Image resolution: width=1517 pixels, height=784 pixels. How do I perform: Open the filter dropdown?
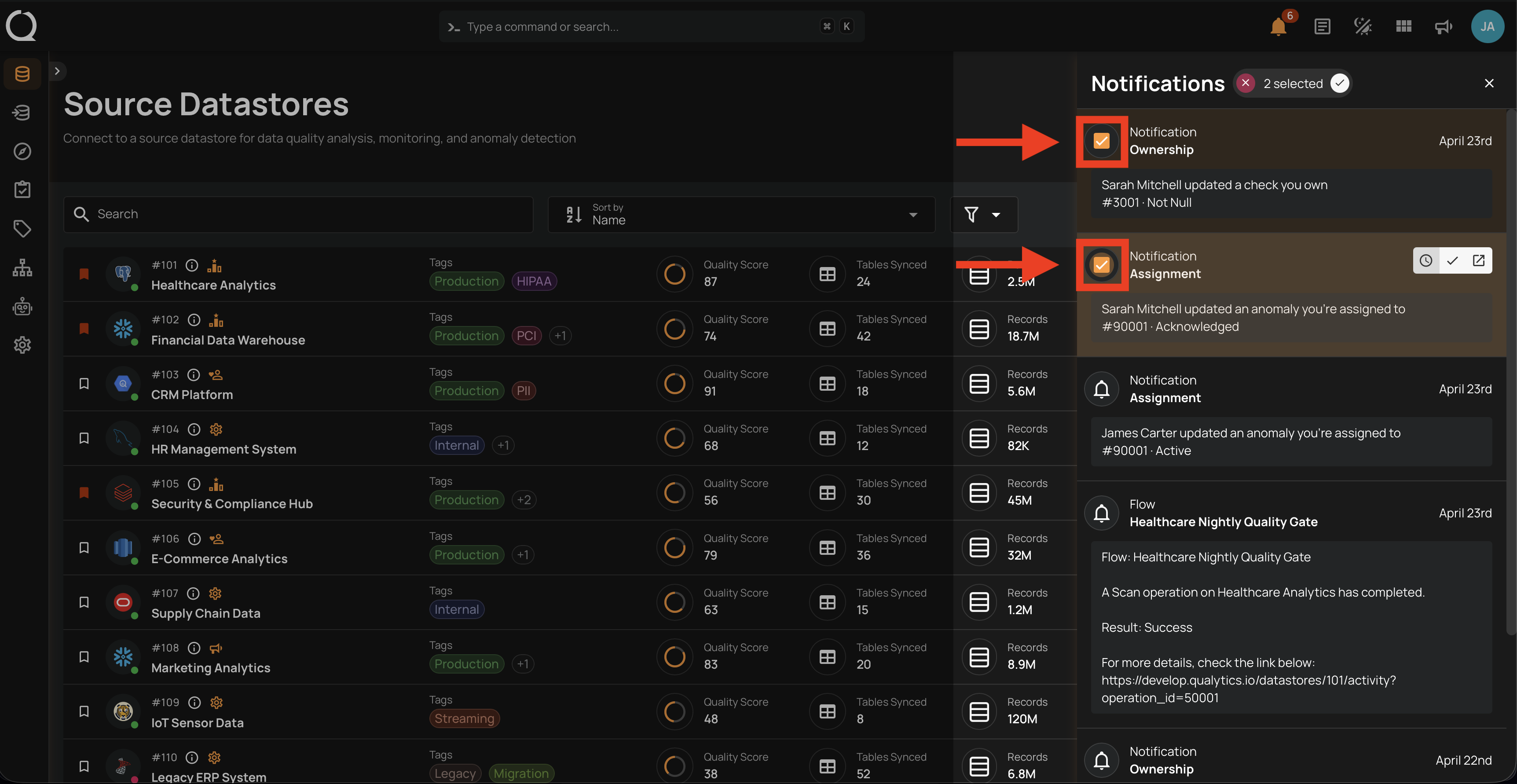point(983,214)
